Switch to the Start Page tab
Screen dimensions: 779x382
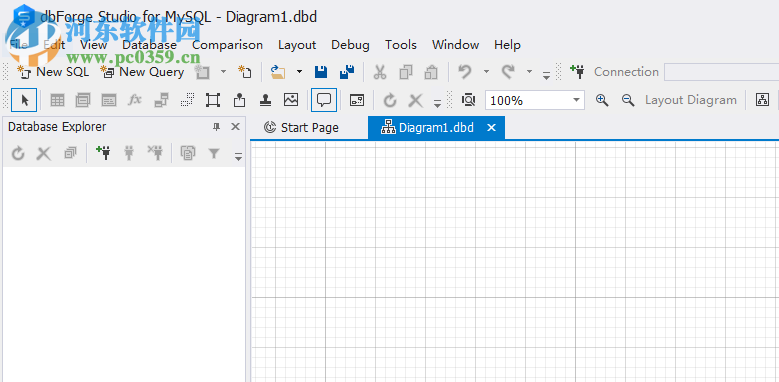302,128
